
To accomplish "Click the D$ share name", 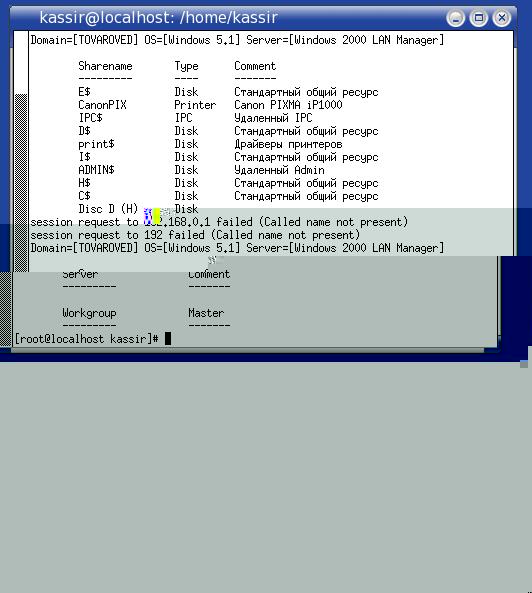I will pos(84,131).
